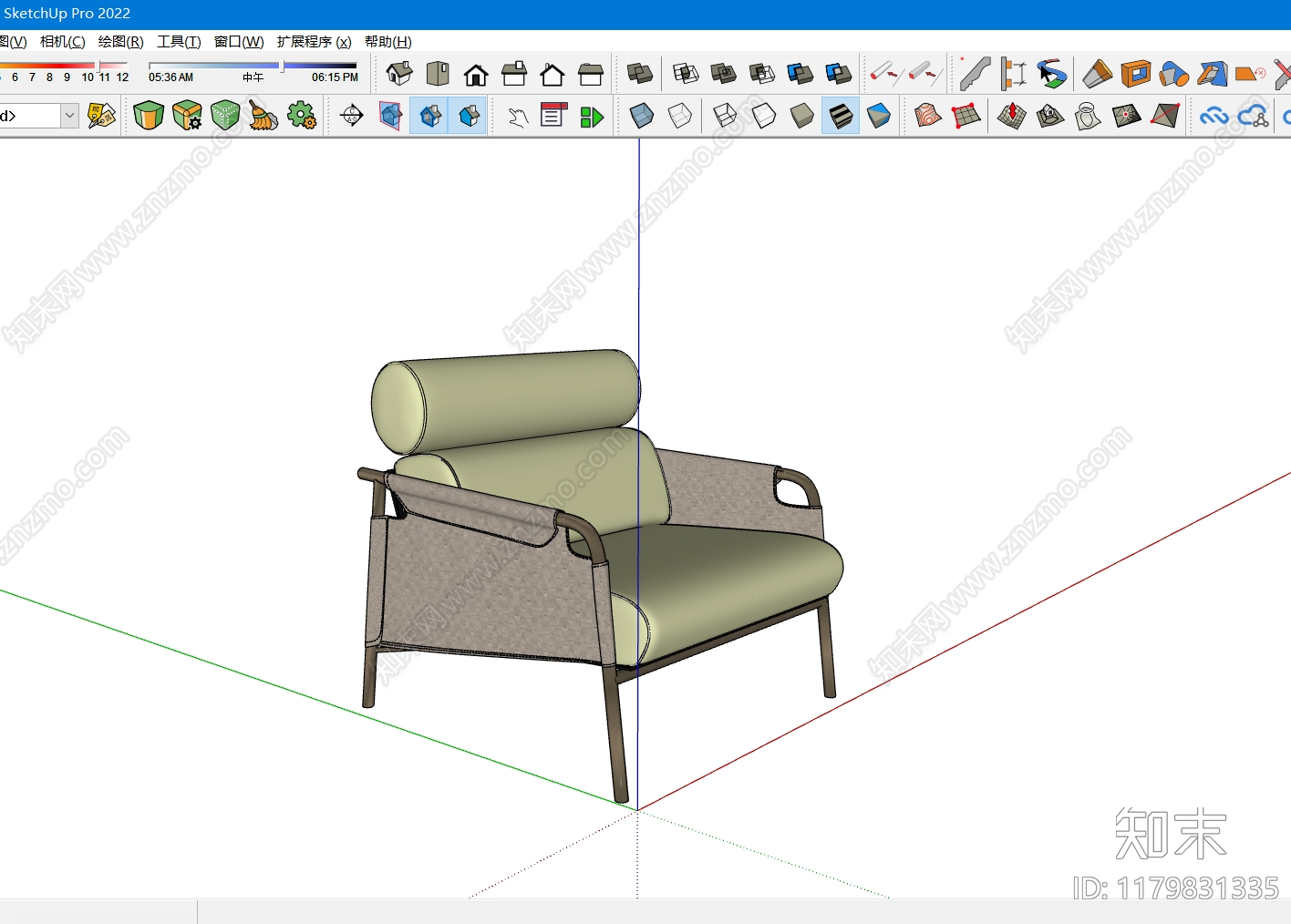The image size is (1291, 924).
Task: Select the Intersect solid tool
Action: (x=686, y=74)
